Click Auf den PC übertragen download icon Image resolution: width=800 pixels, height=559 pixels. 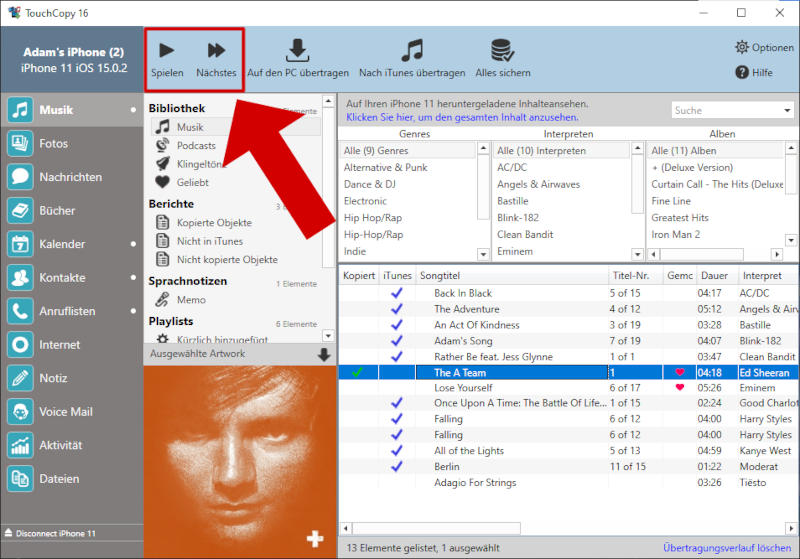point(297,50)
